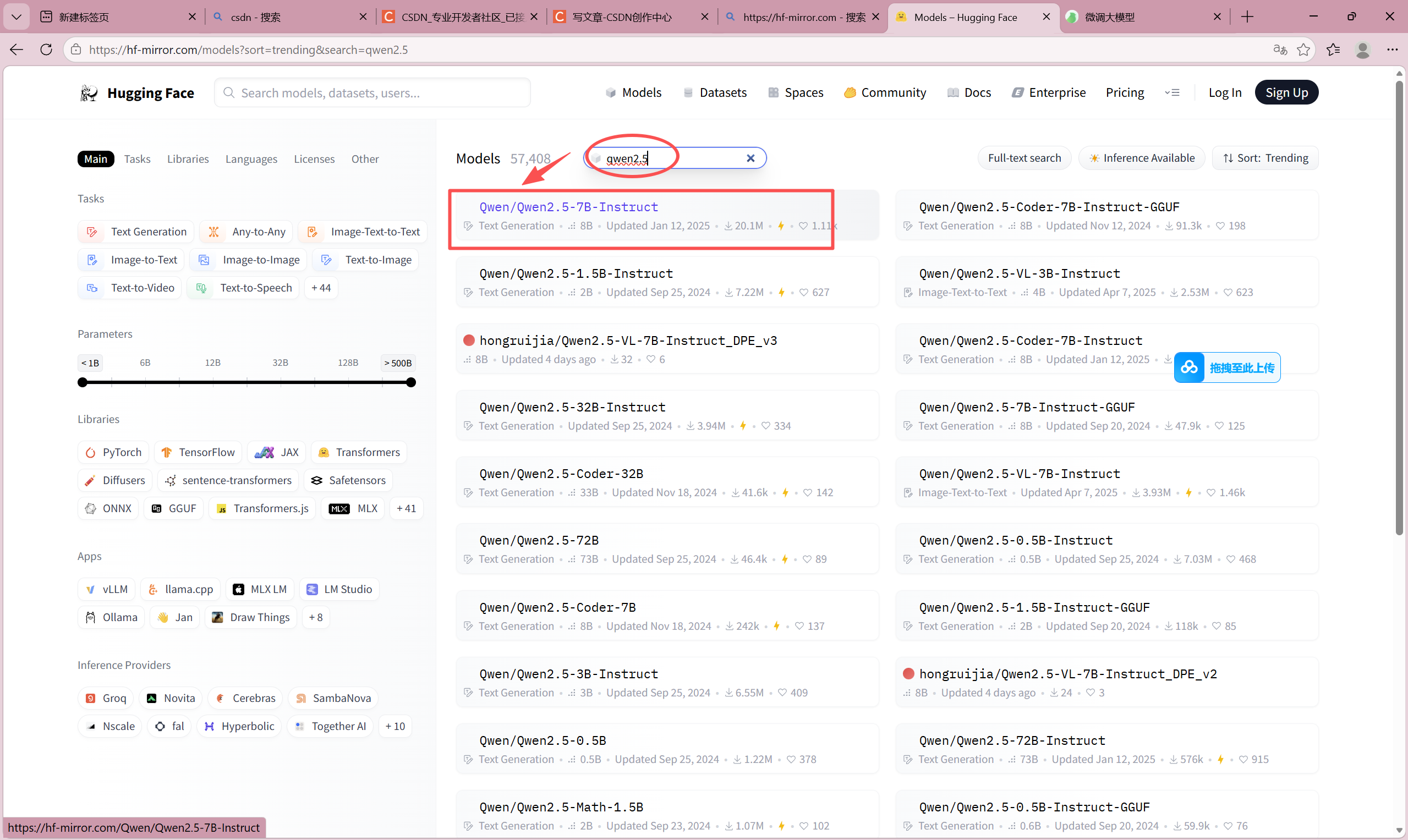Clear the qwen2.5 filter with X icon
Screen dimensions: 1408x840
[750, 158]
